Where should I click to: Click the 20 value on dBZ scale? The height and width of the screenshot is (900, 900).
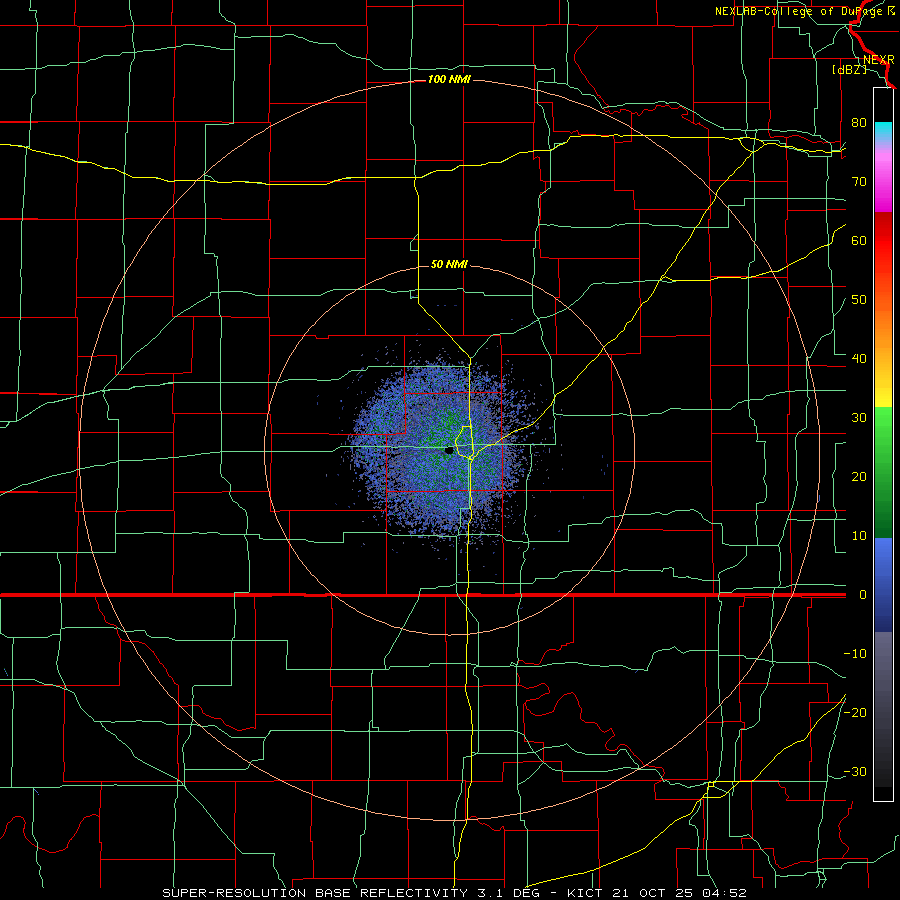(859, 476)
